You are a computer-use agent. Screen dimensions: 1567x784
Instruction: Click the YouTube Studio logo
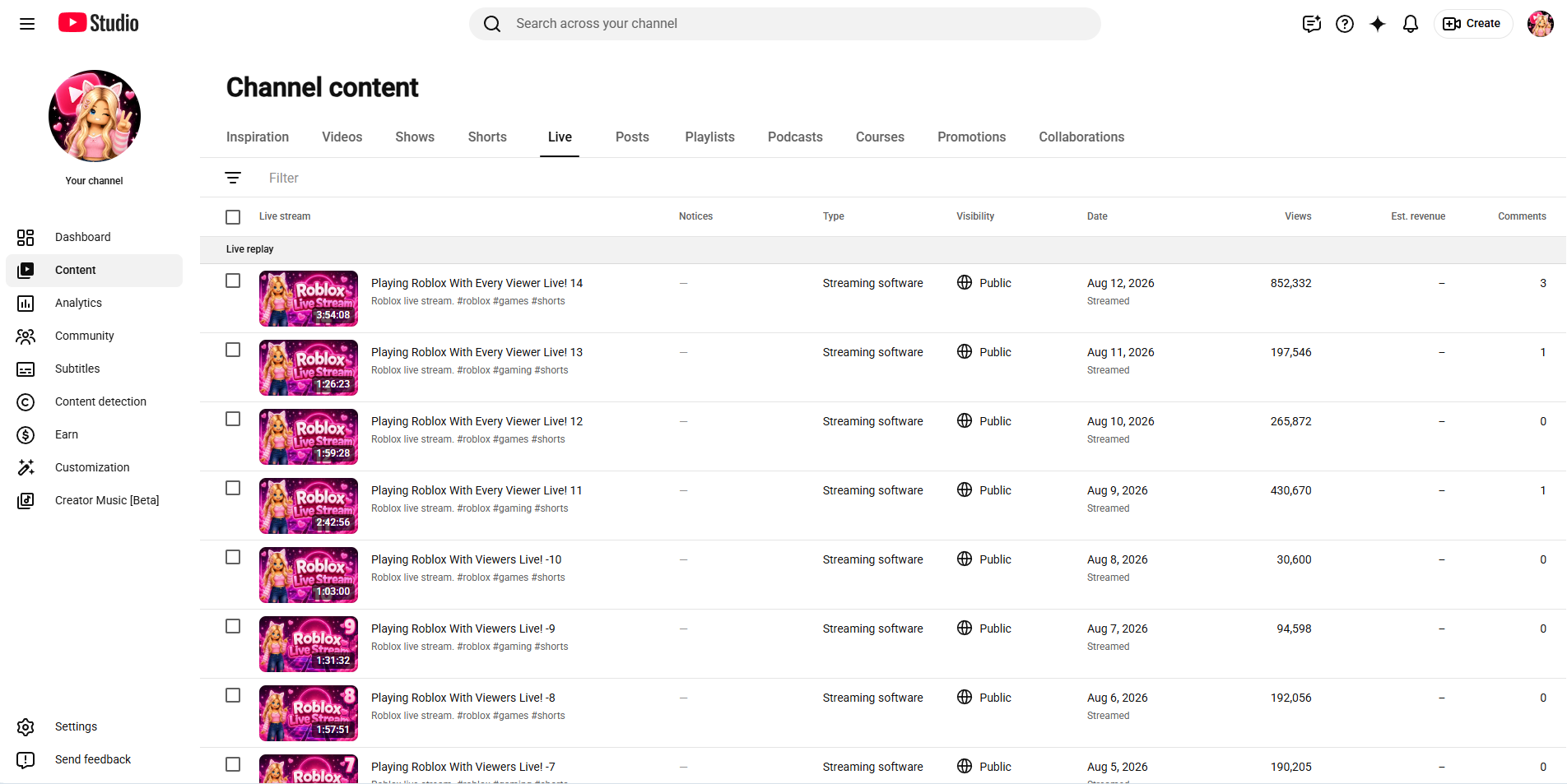tap(99, 23)
